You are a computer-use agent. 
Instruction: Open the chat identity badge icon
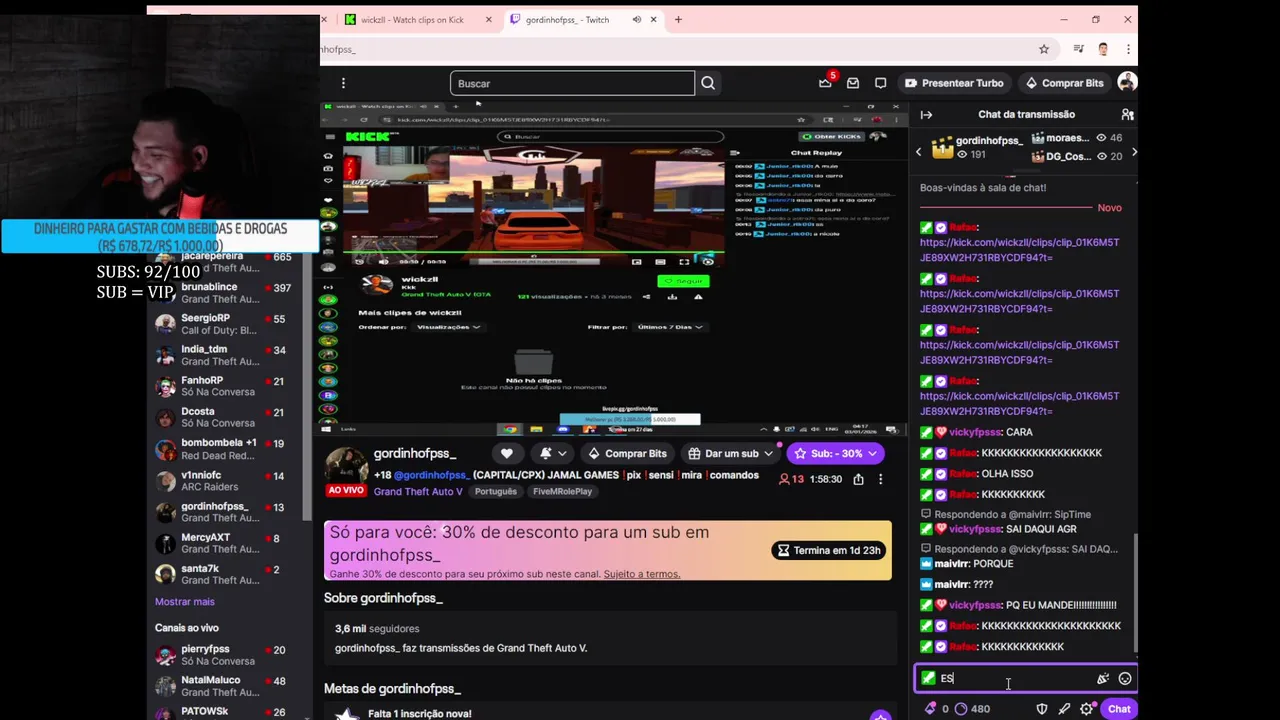(929, 678)
